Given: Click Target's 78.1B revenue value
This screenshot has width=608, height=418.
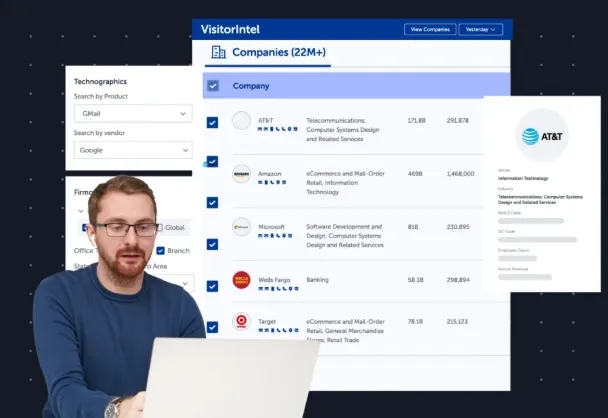Looking at the screenshot, I should [415, 321].
